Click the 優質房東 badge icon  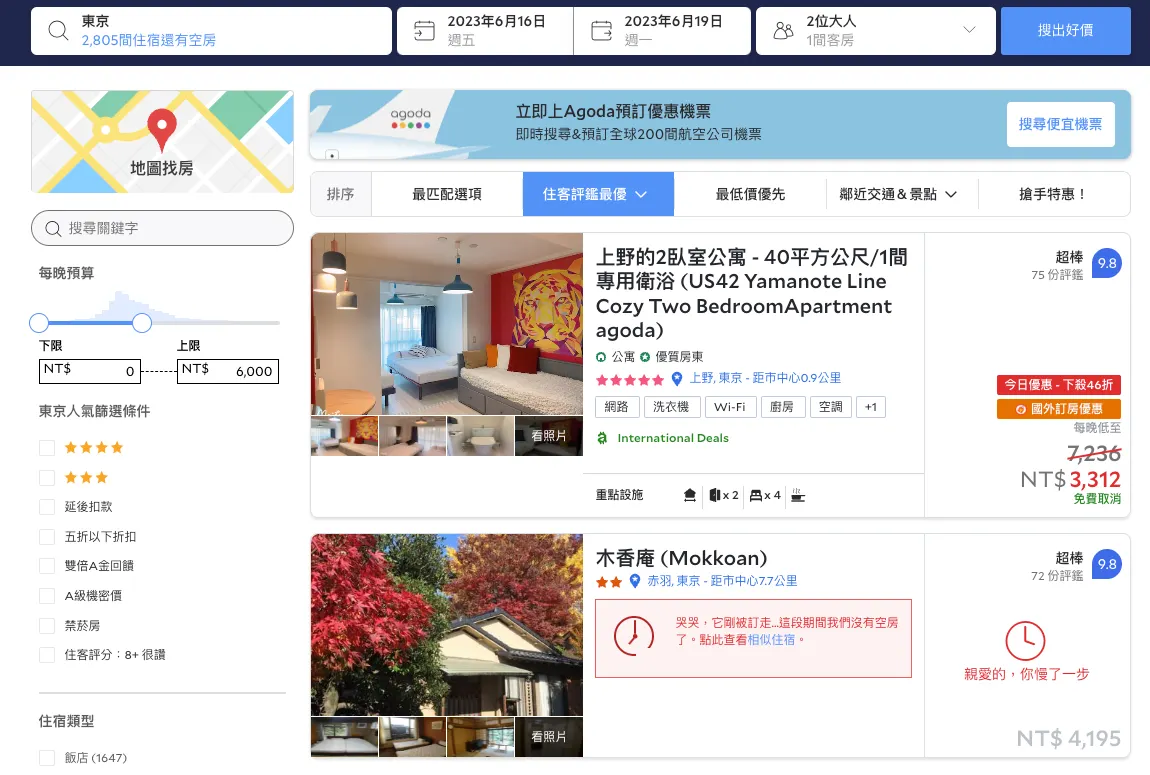coord(645,357)
